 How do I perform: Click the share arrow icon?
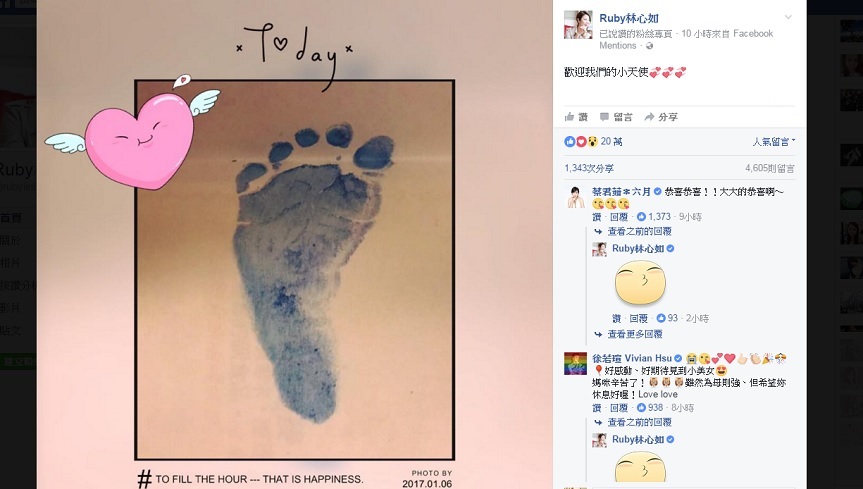tap(649, 117)
